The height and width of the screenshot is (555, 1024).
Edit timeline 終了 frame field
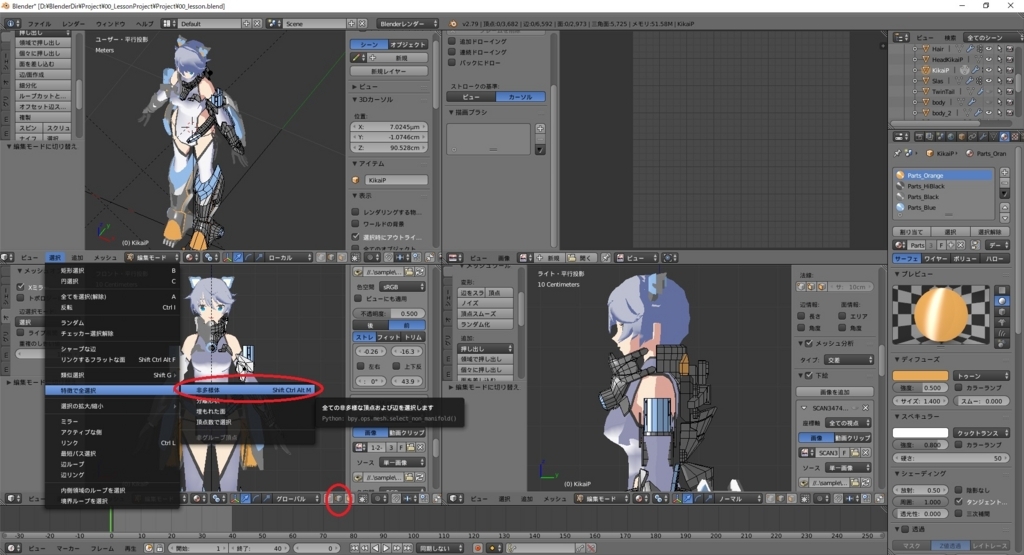coord(257,548)
